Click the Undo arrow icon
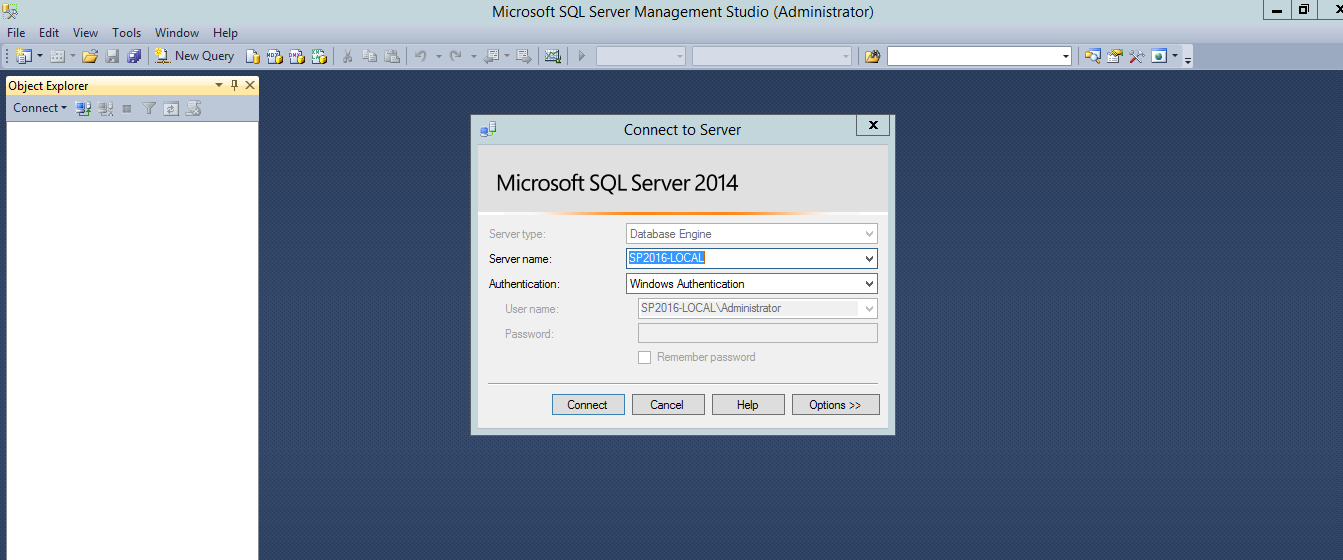1343x560 pixels. (421, 56)
